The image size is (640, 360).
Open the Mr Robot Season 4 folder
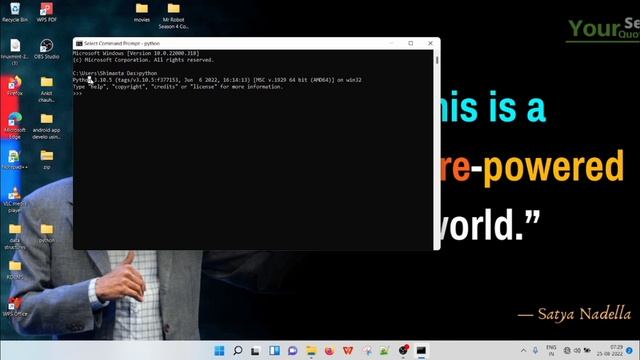[x=173, y=16]
